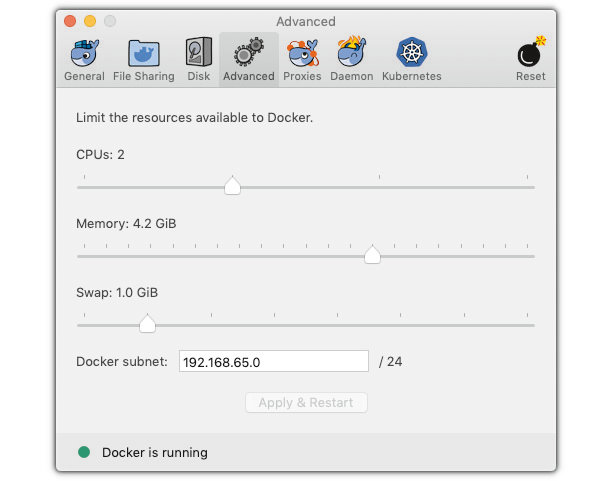Click the Apply & Restart button
Viewport: 612px width, 481px height.
[x=306, y=403]
